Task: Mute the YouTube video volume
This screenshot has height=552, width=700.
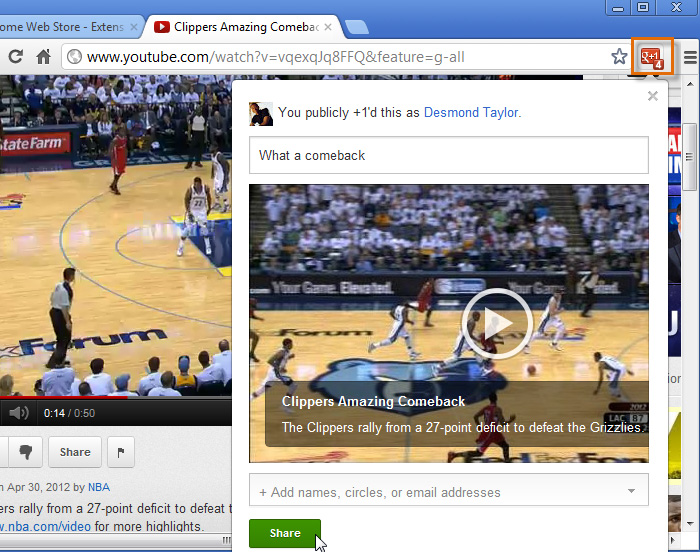Action: pos(18,413)
